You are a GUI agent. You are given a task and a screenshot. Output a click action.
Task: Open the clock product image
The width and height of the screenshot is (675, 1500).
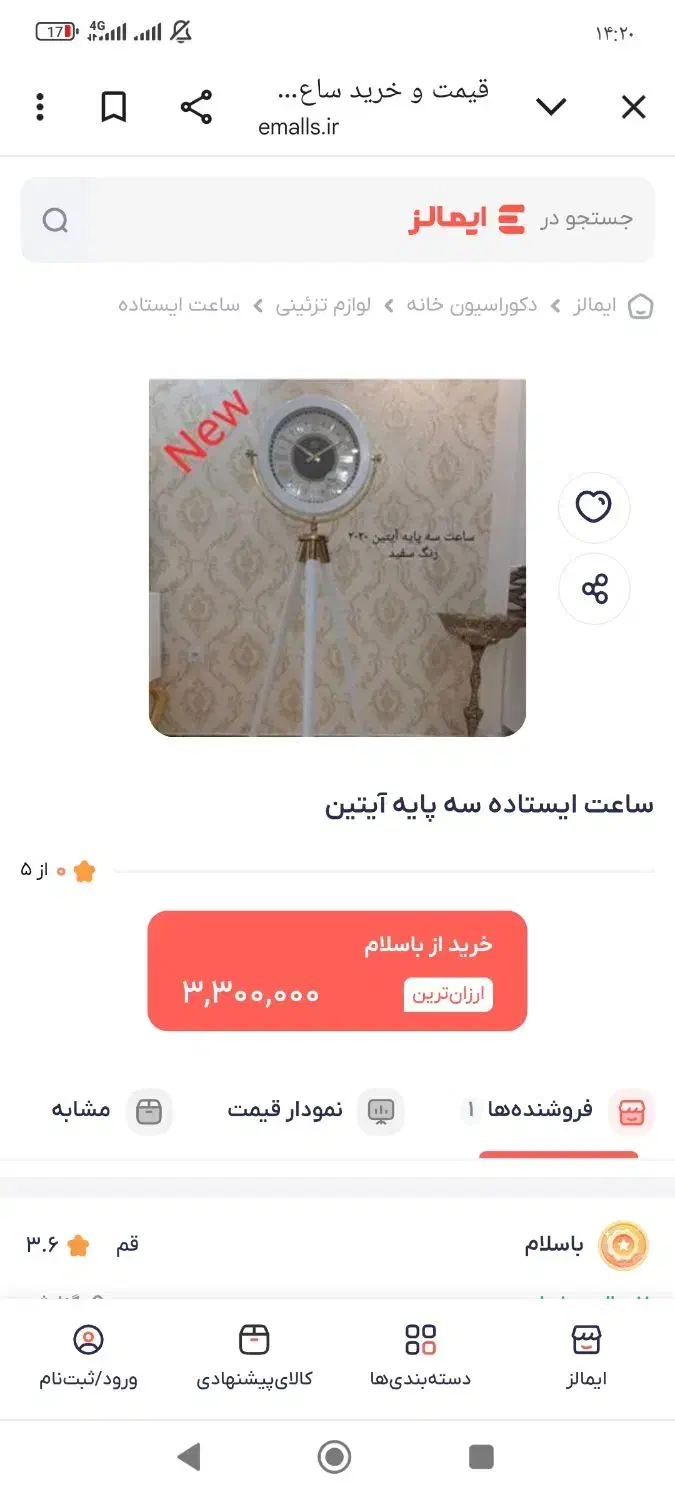click(x=337, y=558)
